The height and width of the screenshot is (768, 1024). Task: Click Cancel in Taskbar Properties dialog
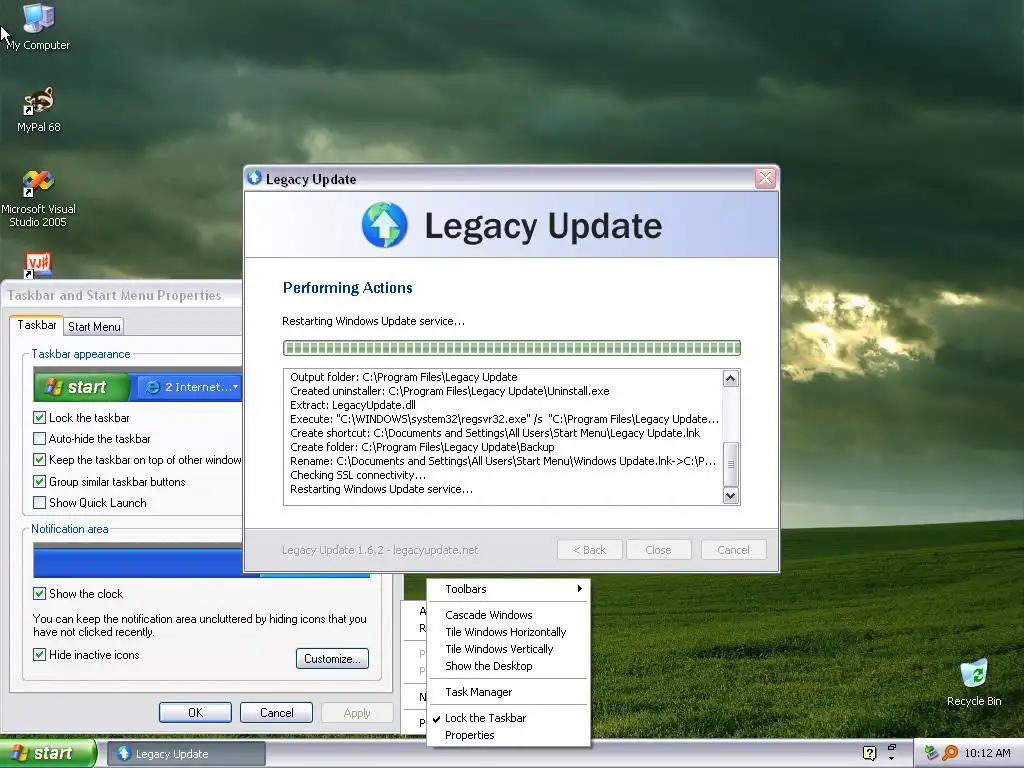276,712
